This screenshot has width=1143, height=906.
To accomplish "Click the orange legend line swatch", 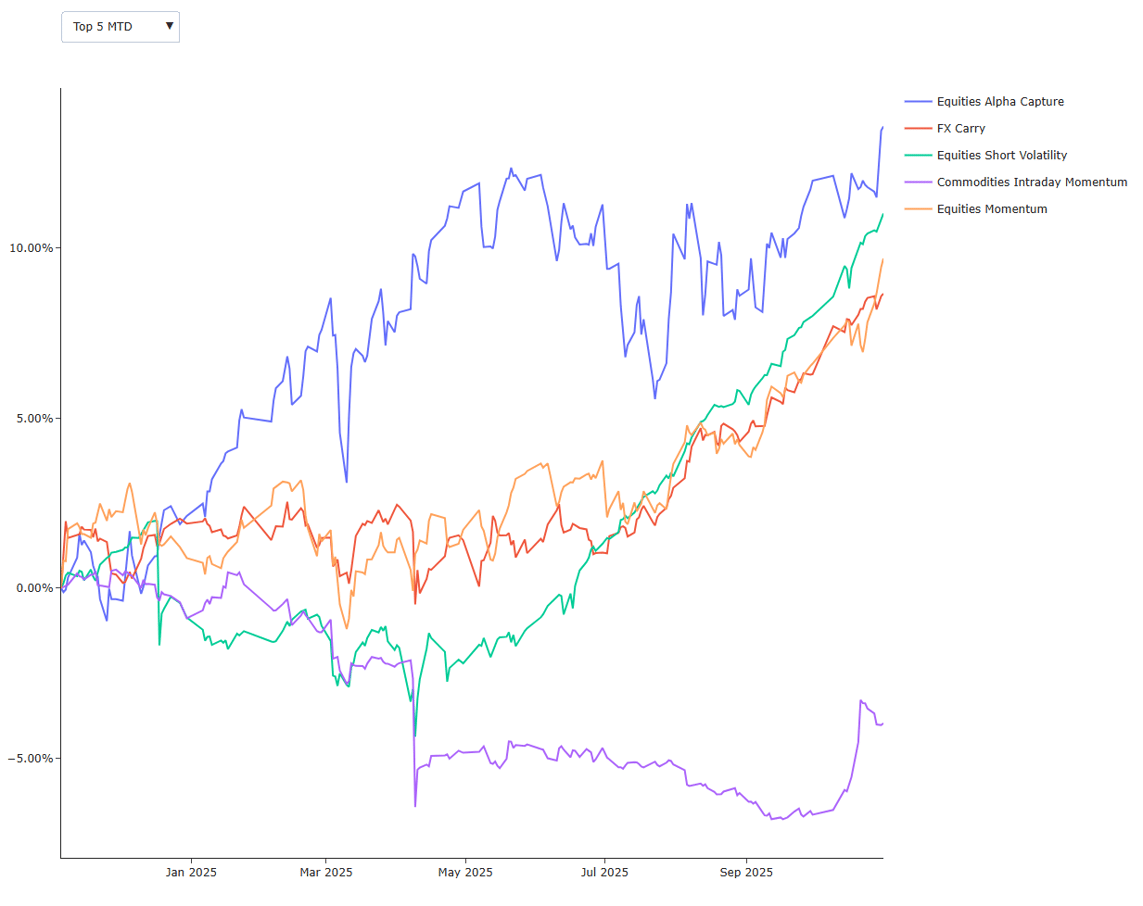I will click(918, 209).
